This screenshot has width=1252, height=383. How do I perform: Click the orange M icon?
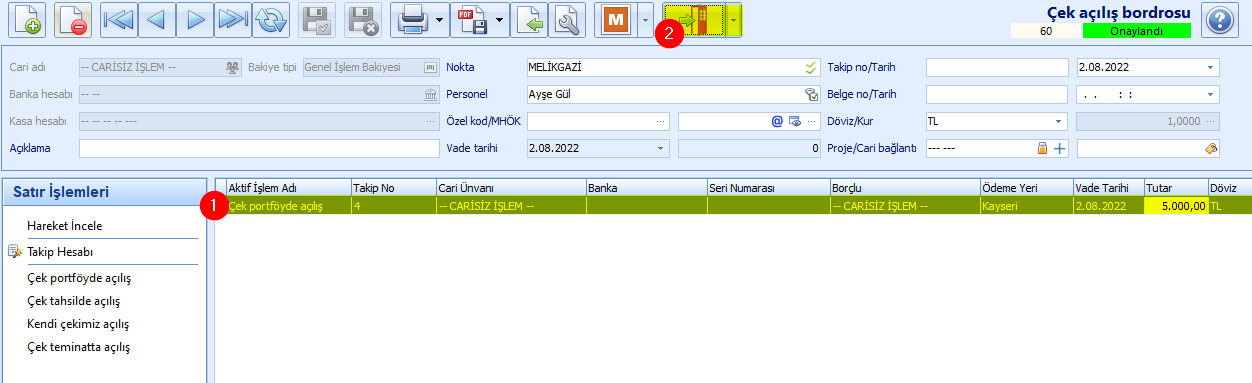615,20
